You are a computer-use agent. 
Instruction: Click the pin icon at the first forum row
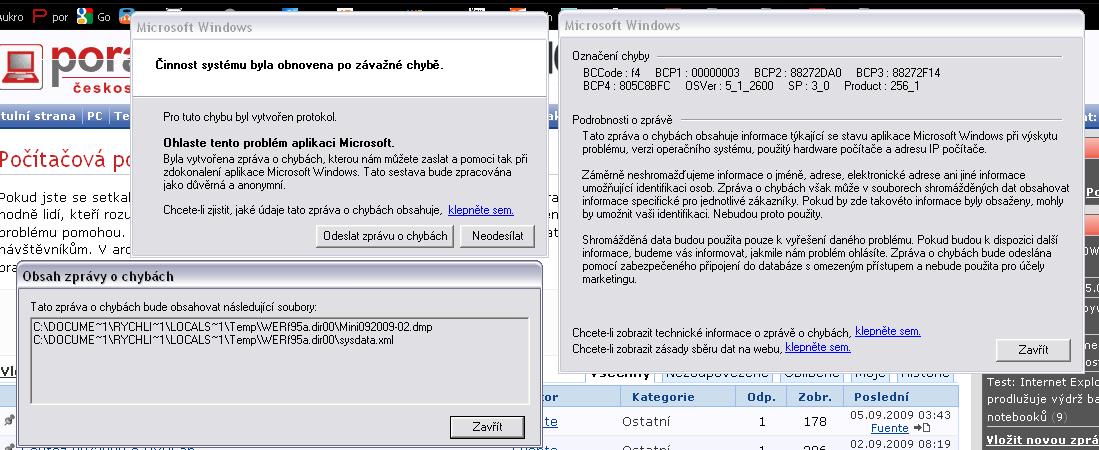point(8,420)
